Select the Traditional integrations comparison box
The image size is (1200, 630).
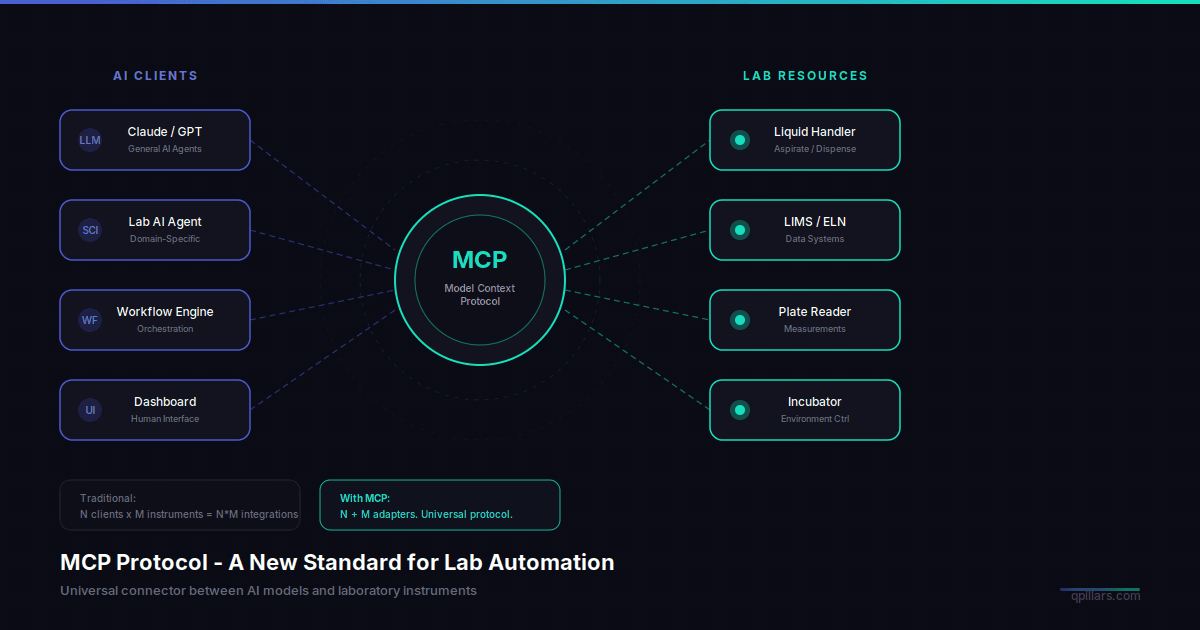[180, 505]
